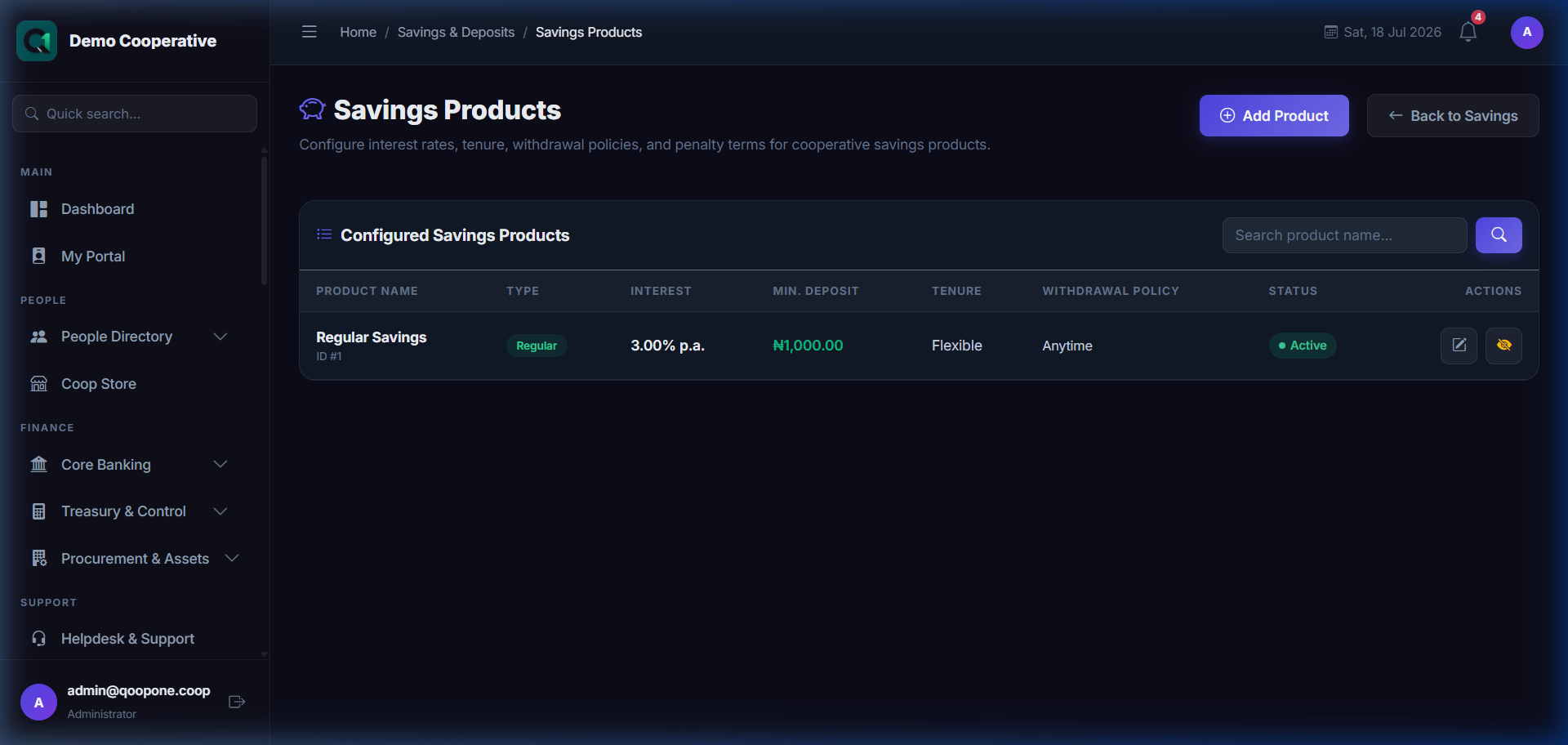Click the ID #1 label

[x=328, y=357]
